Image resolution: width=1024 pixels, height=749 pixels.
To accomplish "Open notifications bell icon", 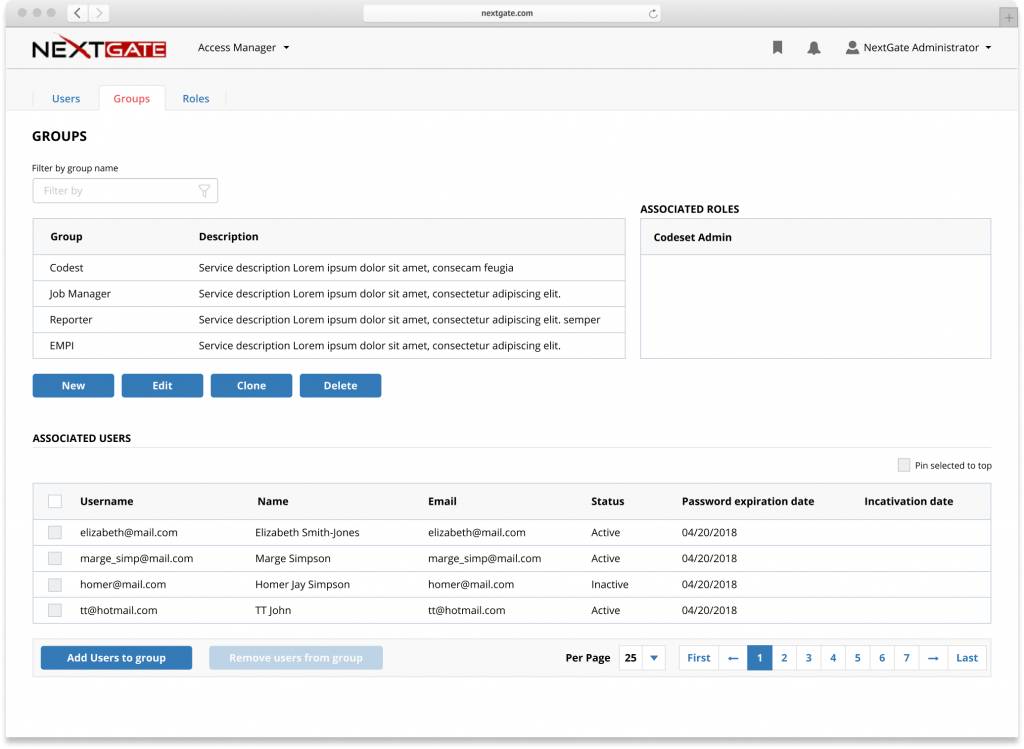I will [x=814, y=48].
